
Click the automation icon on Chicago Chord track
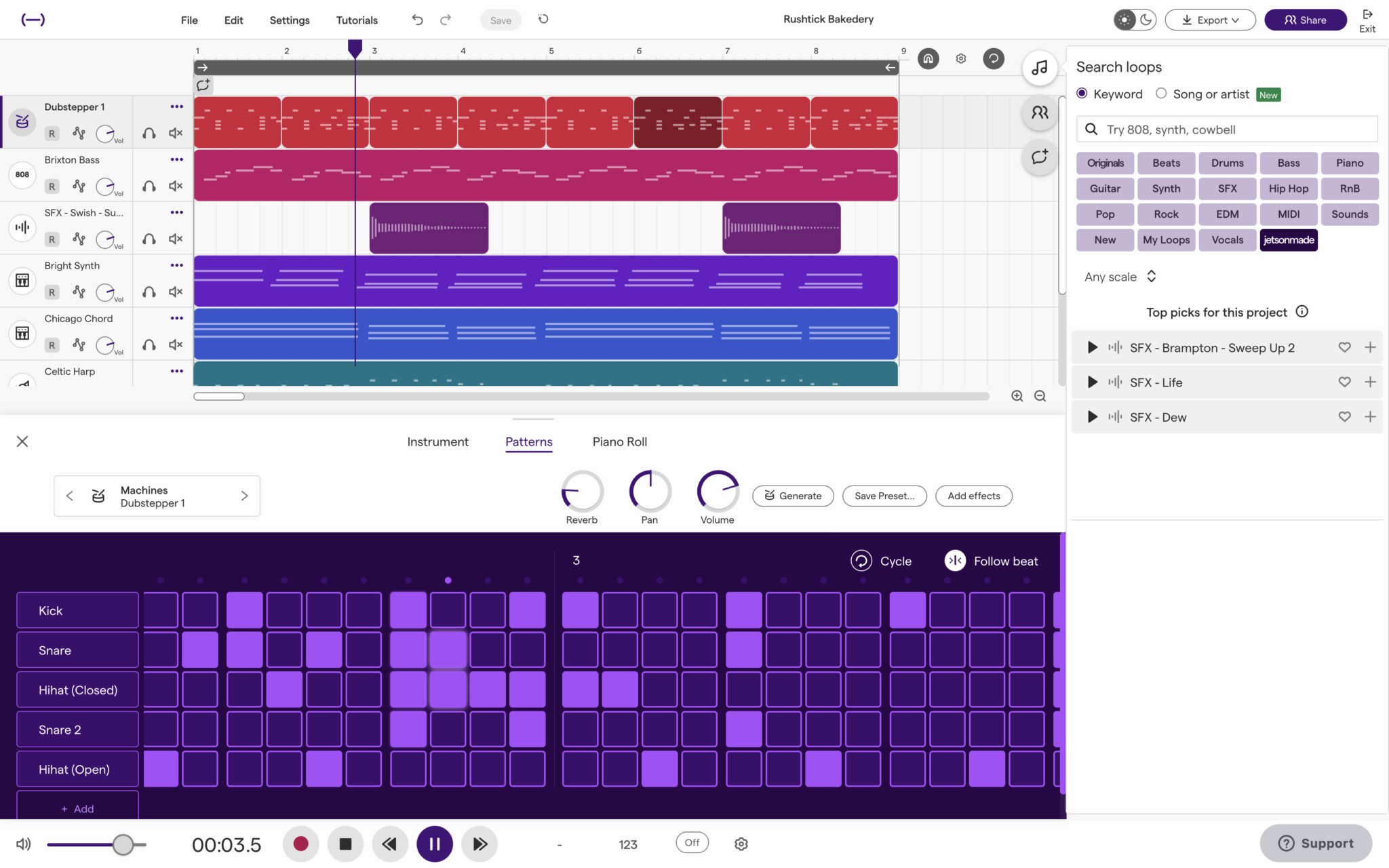(x=79, y=344)
